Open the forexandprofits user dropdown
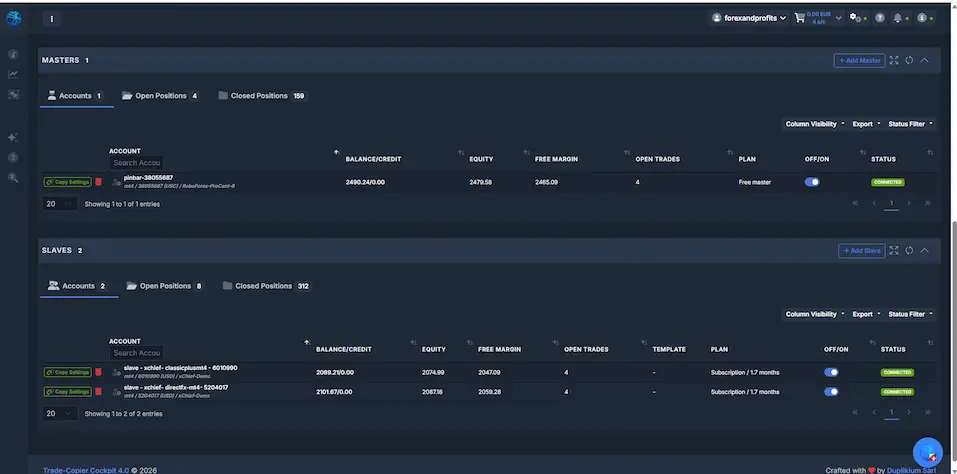 pyautogui.click(x=749, y=18)
